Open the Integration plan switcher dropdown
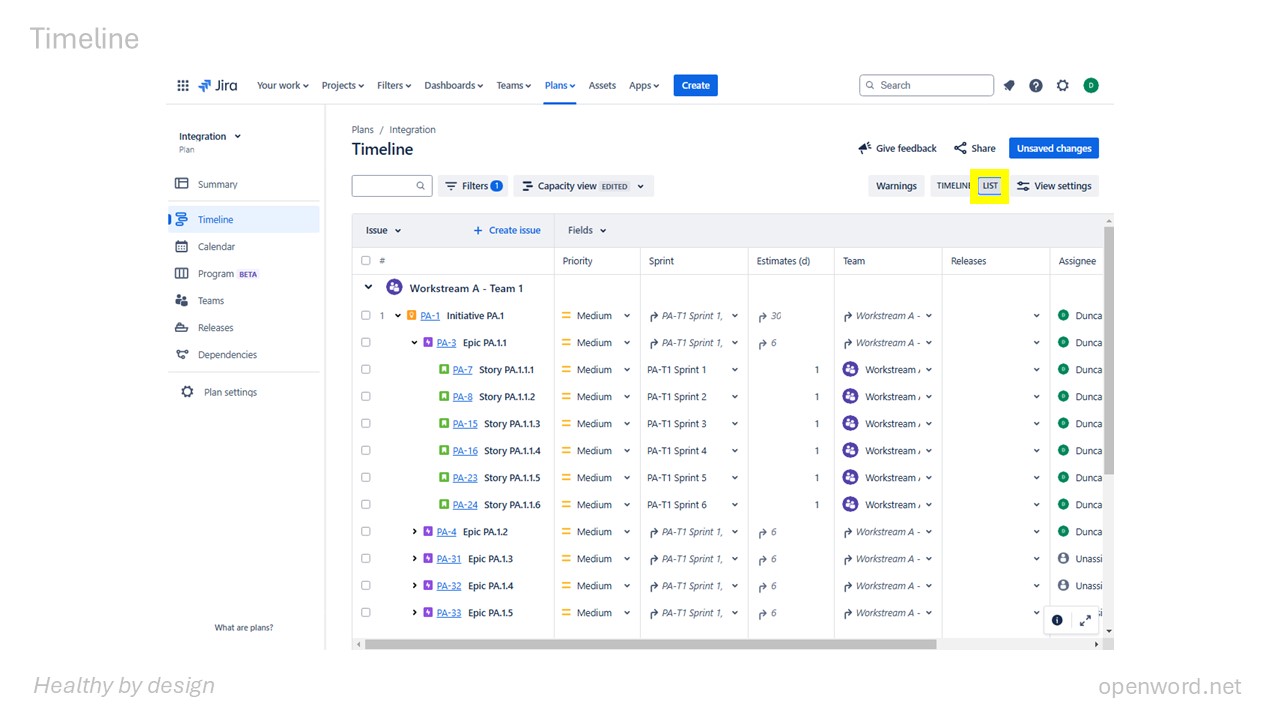The height and width of the screenshot is (720, 1280). (x=210, y=137)
